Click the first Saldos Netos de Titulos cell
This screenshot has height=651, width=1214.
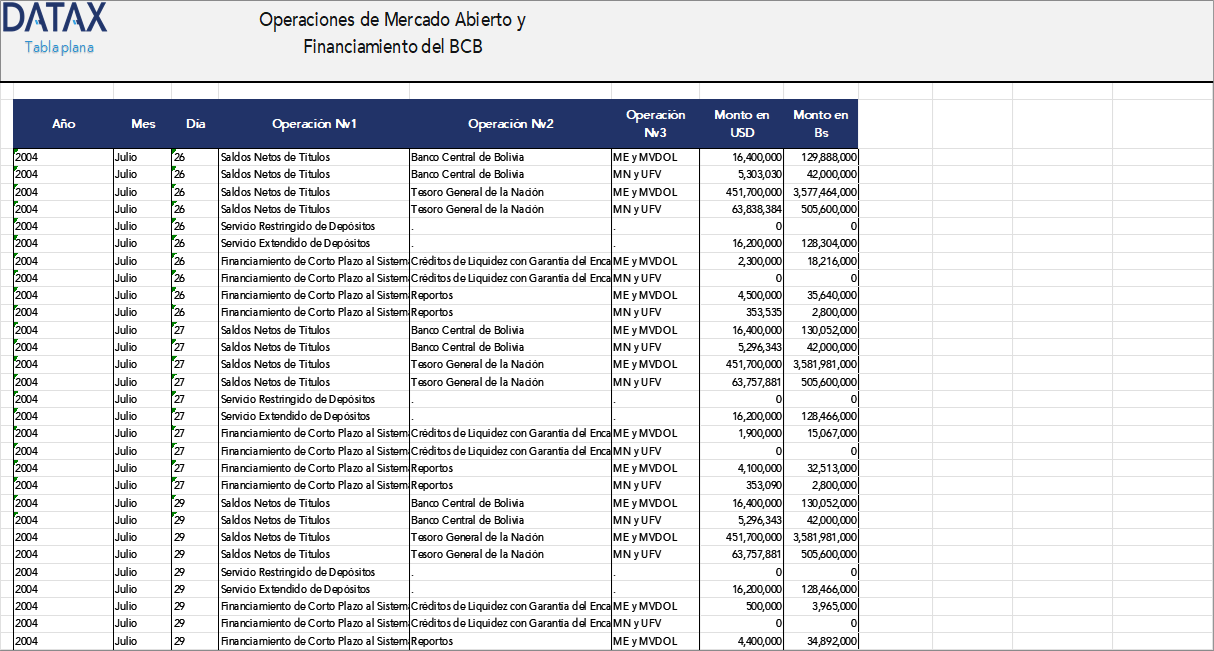click(x=277, y=157)
